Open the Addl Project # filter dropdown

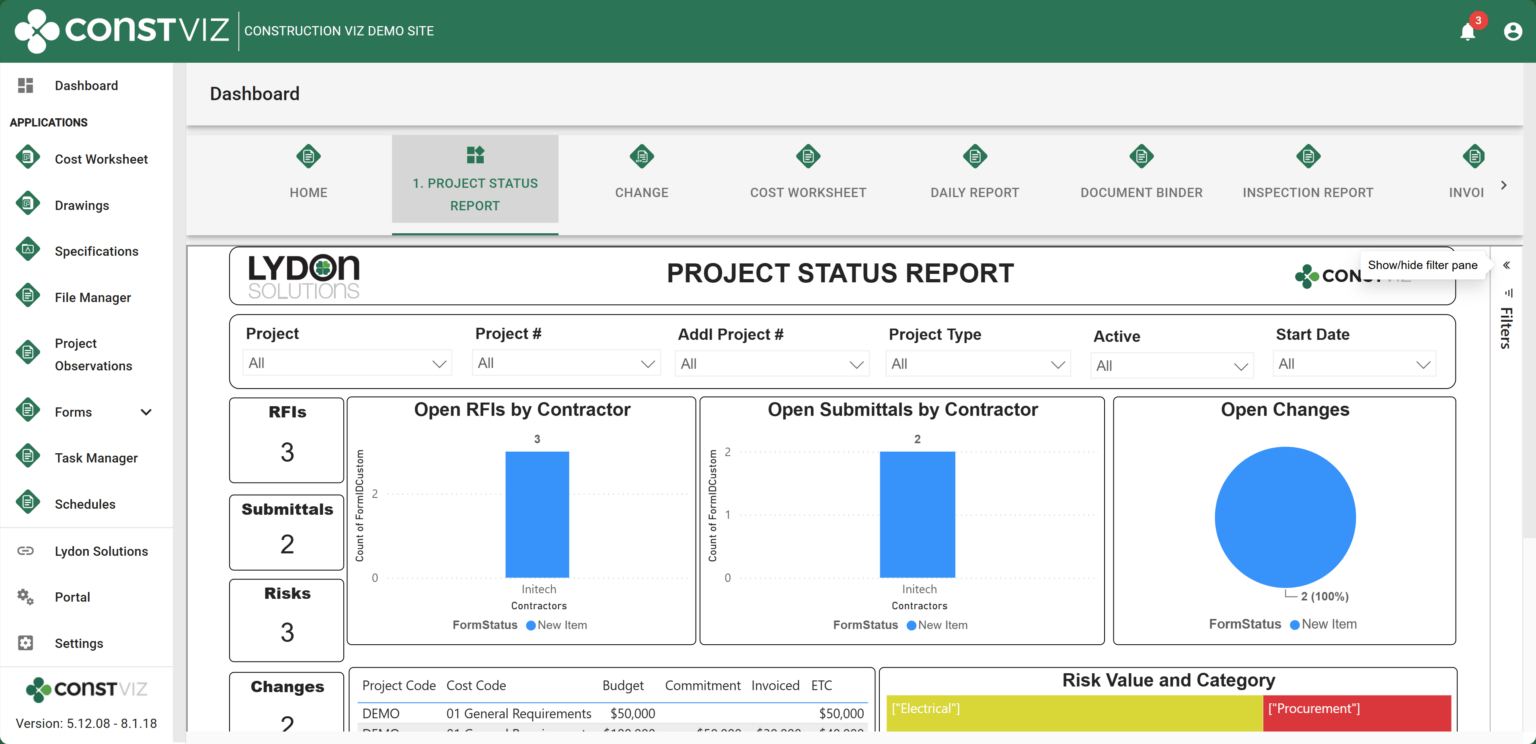(x=772, y=363)
